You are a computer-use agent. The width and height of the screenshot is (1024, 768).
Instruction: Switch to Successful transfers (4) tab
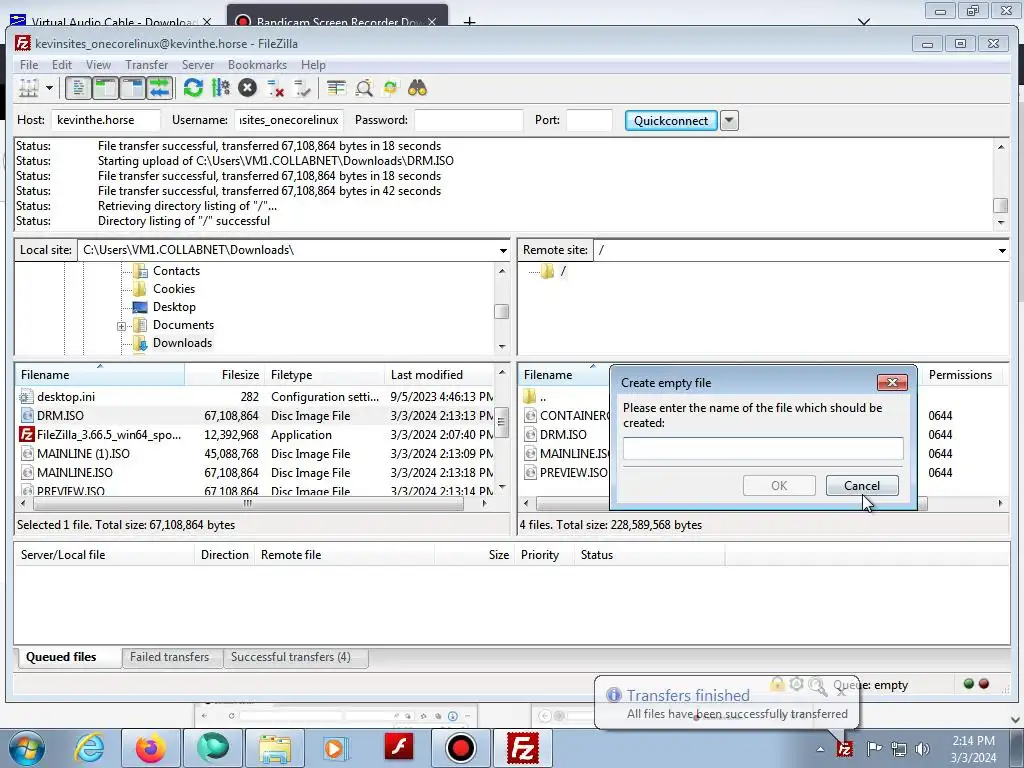(291, 657)
